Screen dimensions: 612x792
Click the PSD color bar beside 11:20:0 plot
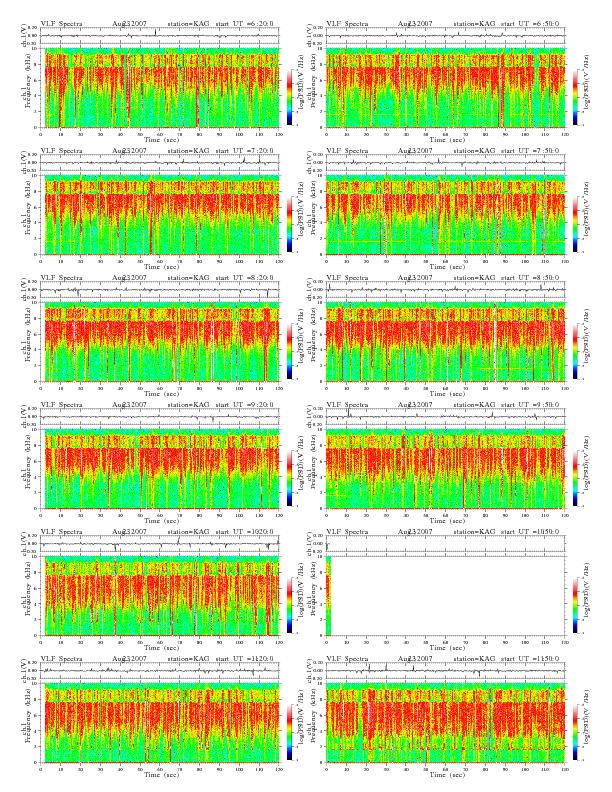pos(289,732)
